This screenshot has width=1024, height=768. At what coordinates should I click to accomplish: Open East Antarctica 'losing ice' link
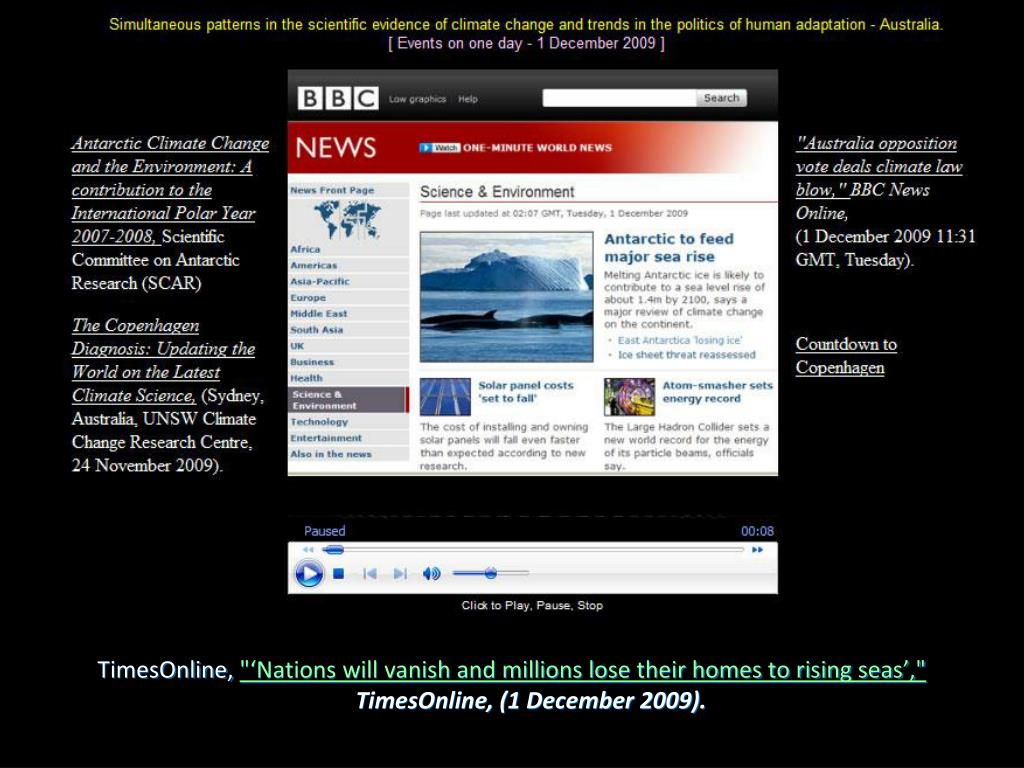pos(679,340)
